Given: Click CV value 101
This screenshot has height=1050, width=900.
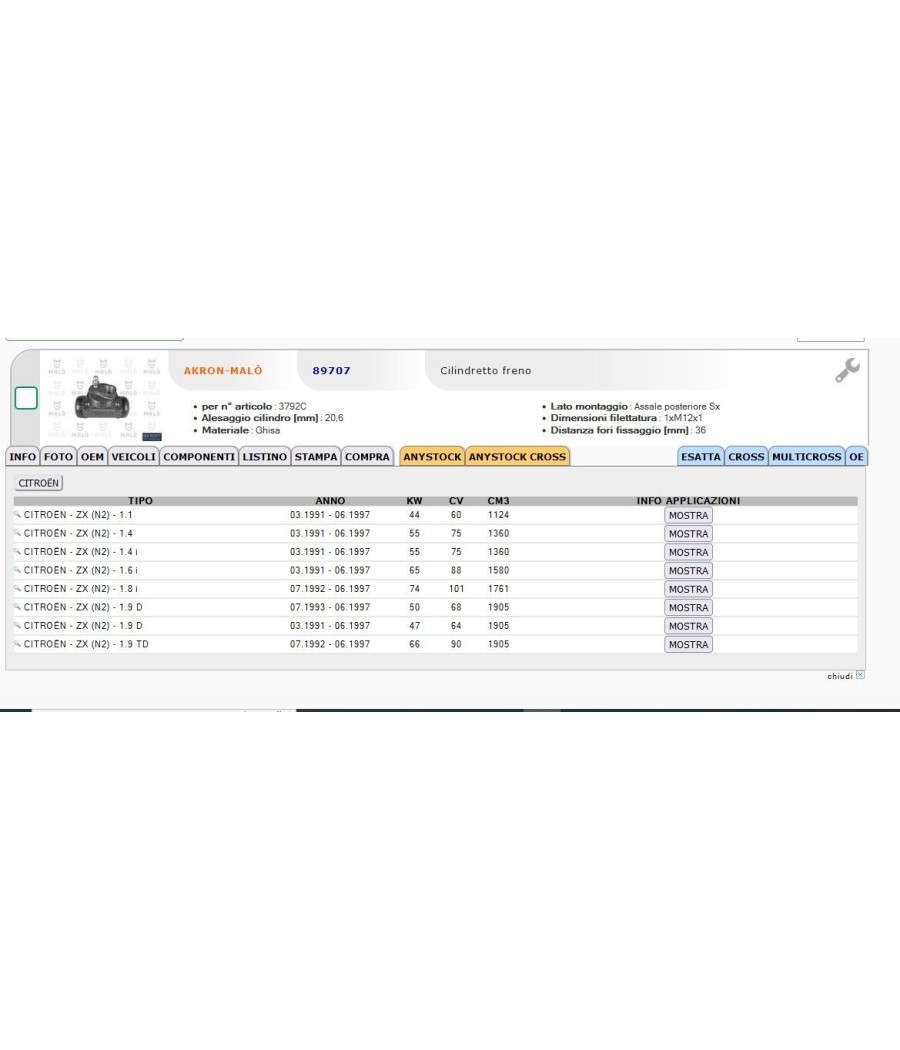Looking at the screenshot, I should coord(456,589).
